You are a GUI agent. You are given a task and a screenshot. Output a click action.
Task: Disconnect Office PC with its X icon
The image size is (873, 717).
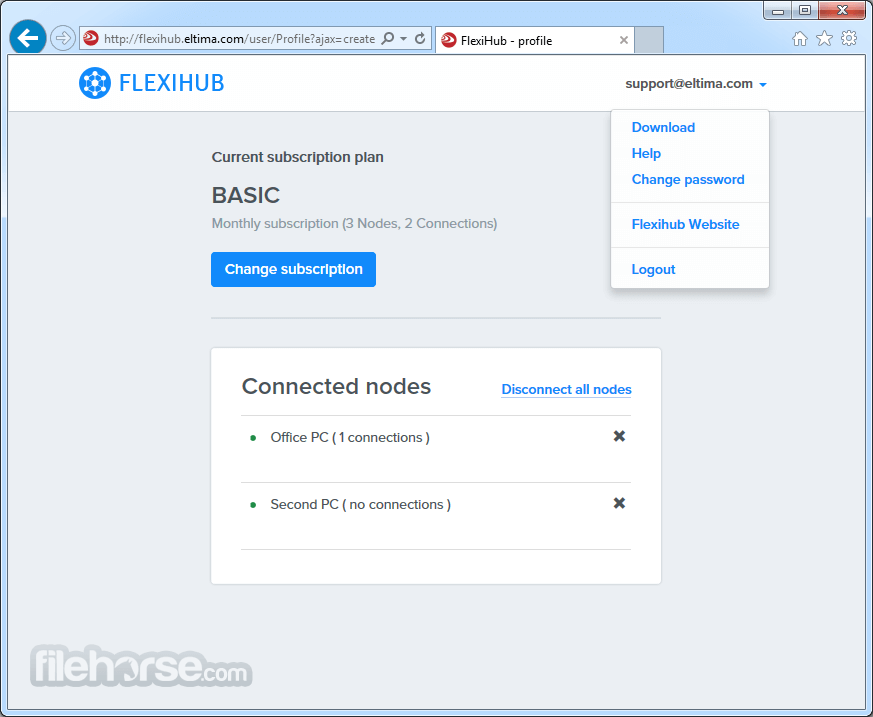[619, 436]
